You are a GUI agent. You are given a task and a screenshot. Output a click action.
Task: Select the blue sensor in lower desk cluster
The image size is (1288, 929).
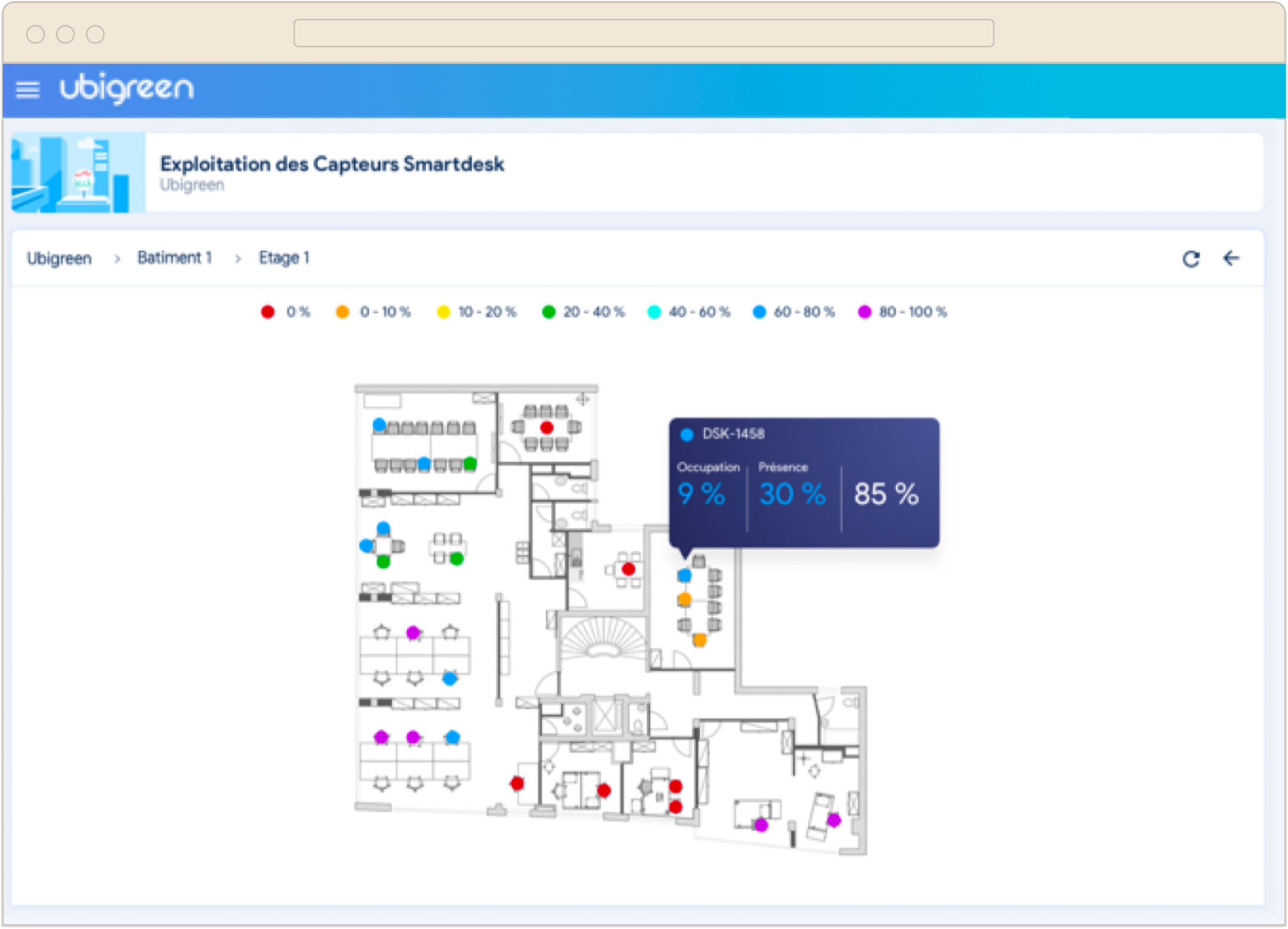coord(452,737)
